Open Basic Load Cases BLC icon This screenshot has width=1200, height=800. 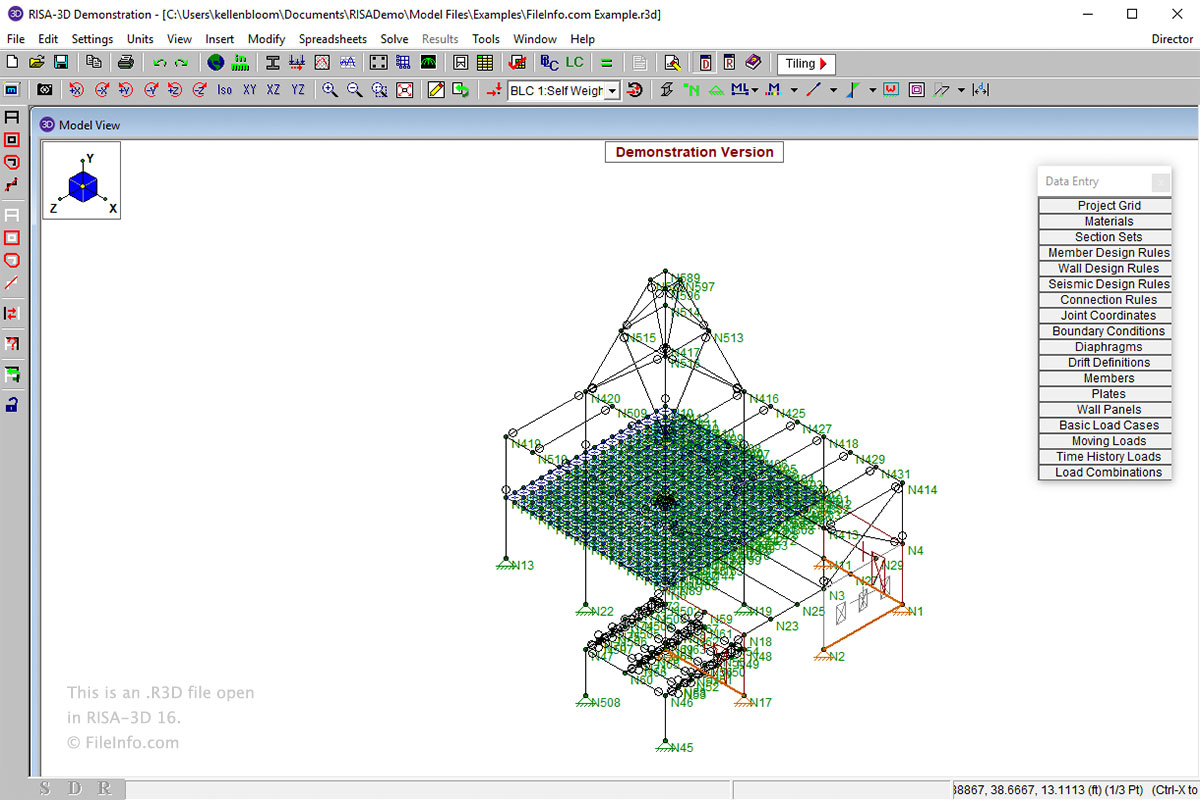[549, 63]
